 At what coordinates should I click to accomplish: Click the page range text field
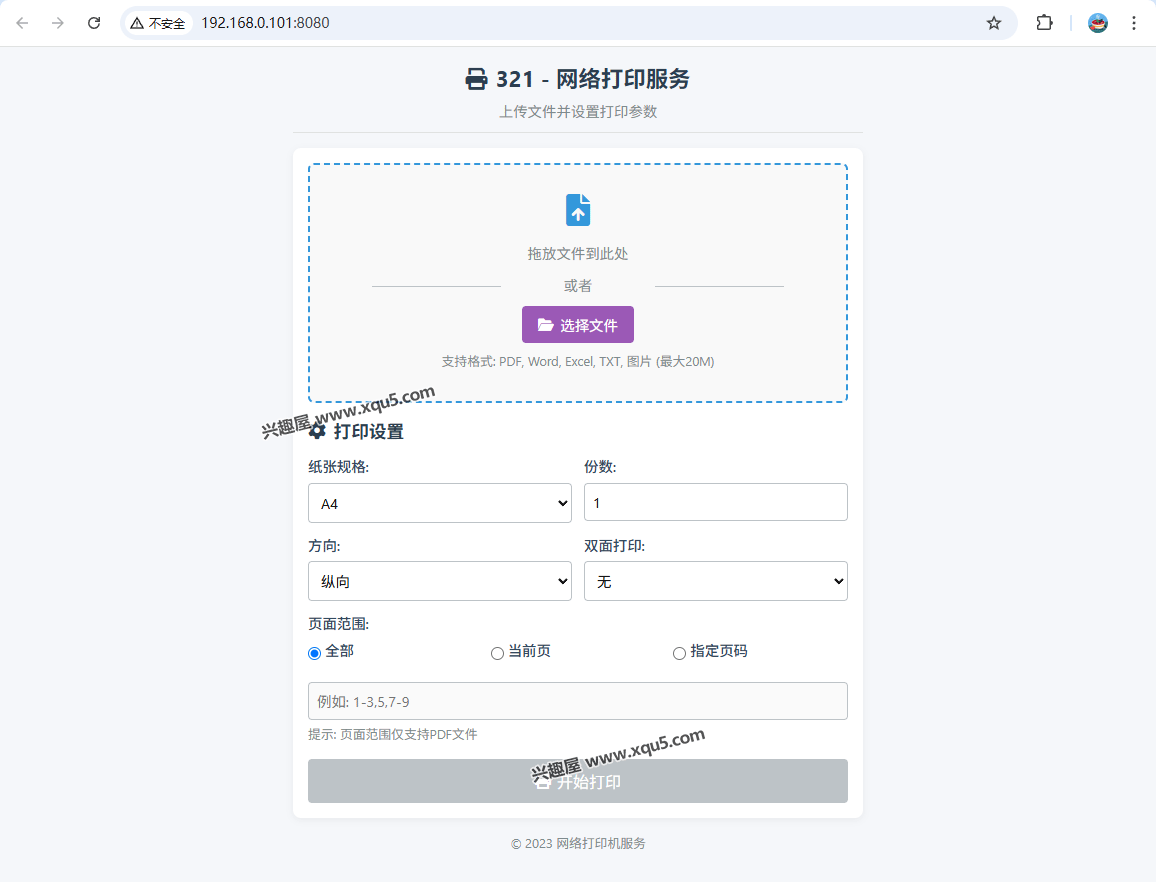(x=578, y=701)
